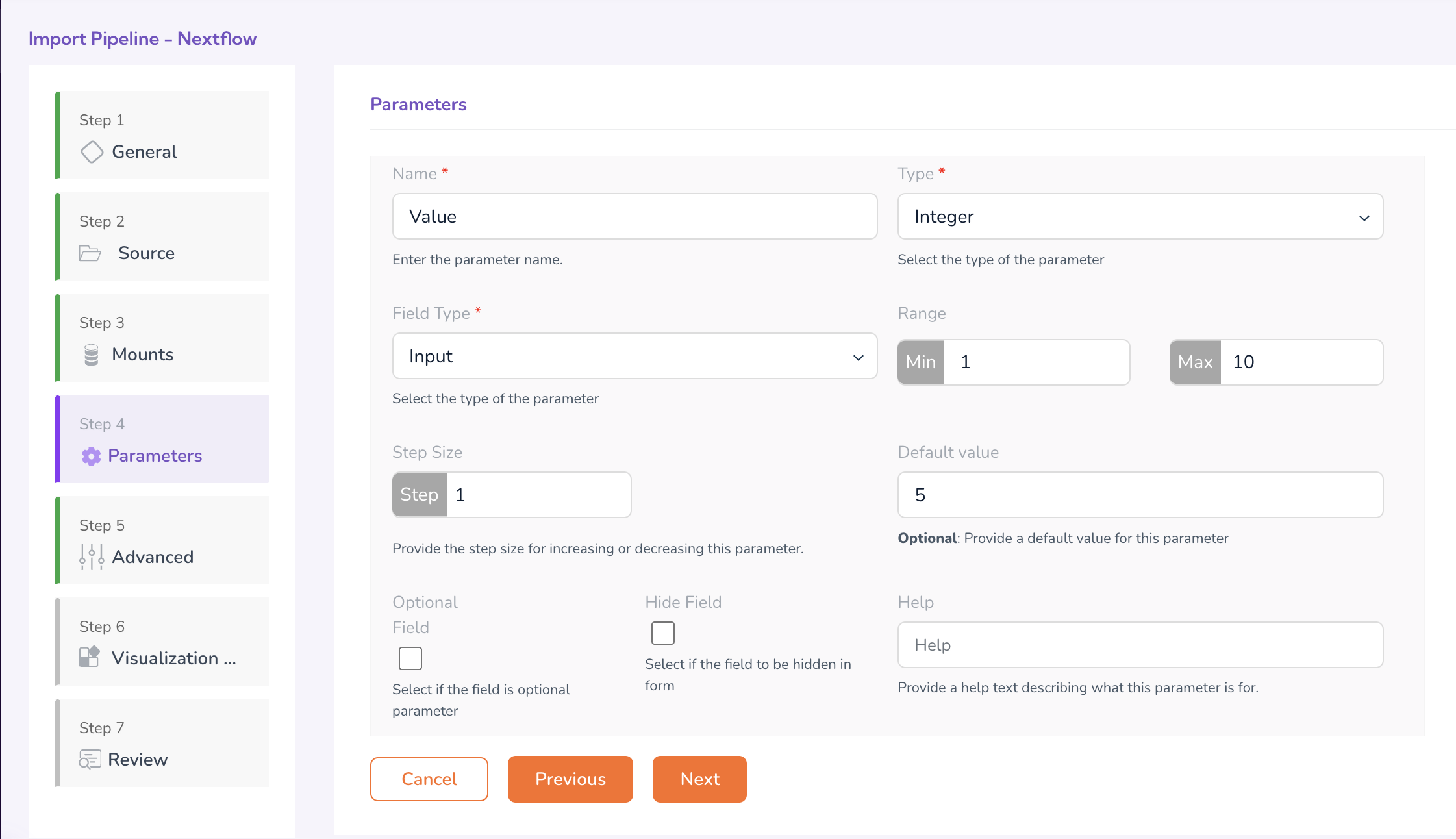This screenshot has height=839, width=1456.
Task: Click the Step size input field
Action: (x=538, y=495)
